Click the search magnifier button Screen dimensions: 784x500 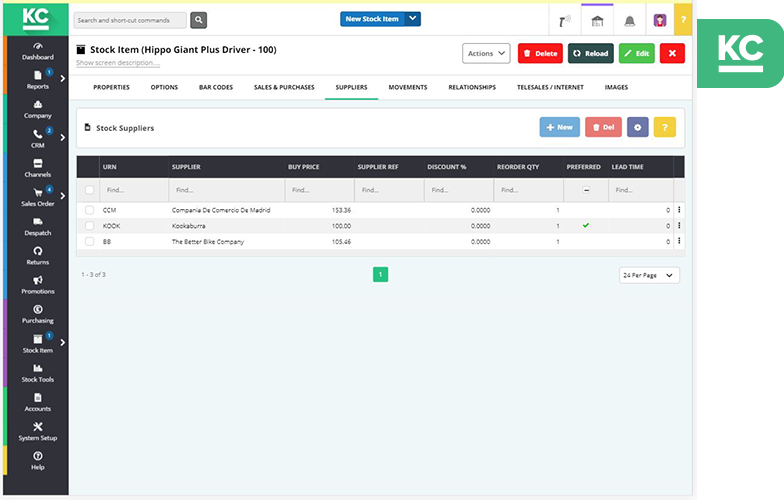(x=198, y=20)
